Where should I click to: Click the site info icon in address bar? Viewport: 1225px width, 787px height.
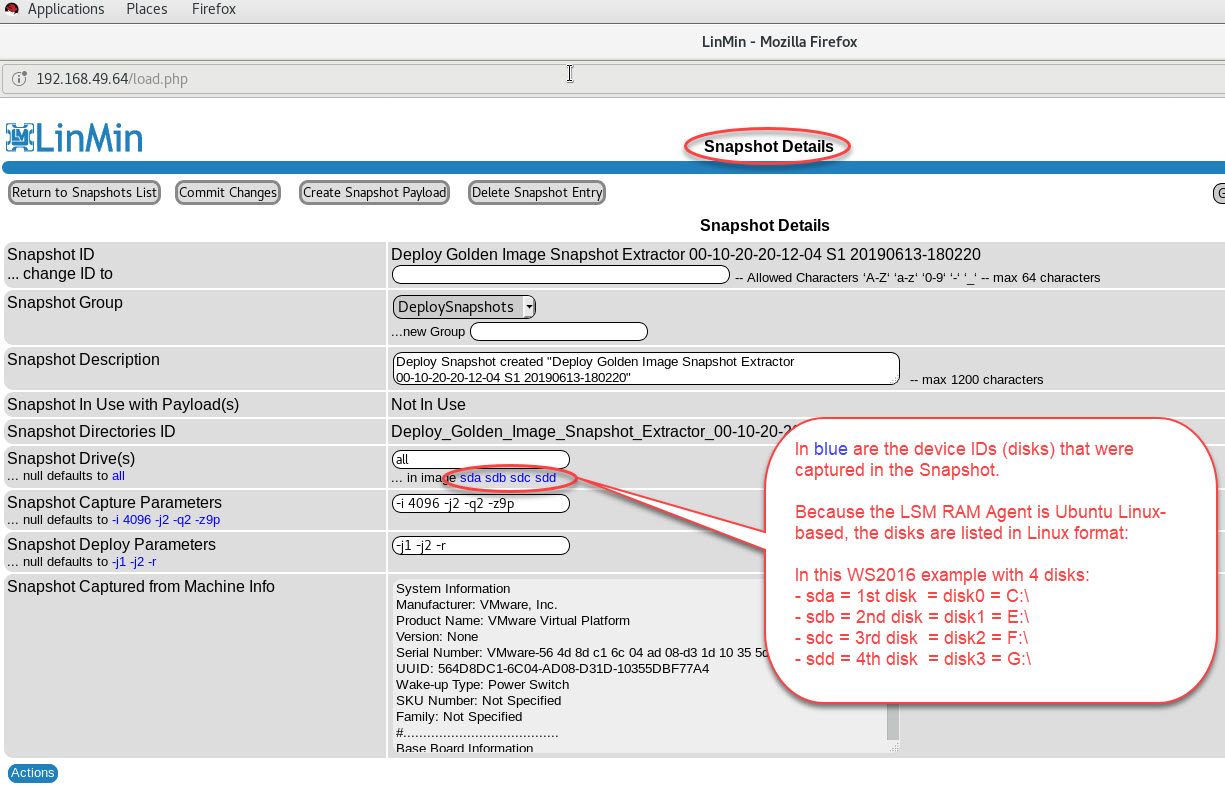(x=19, y=78)
